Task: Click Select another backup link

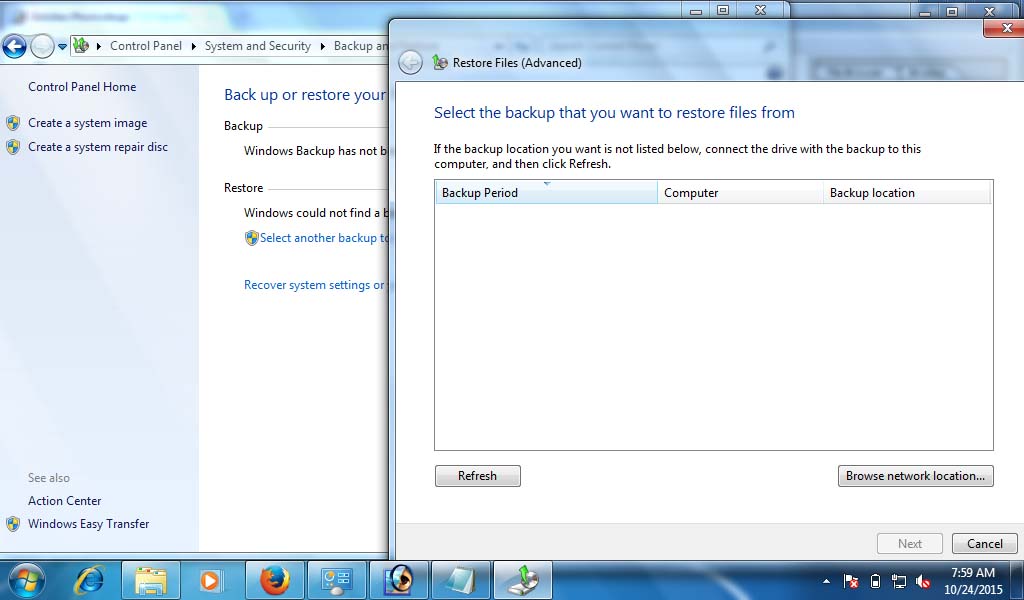Action: [324, 238]
